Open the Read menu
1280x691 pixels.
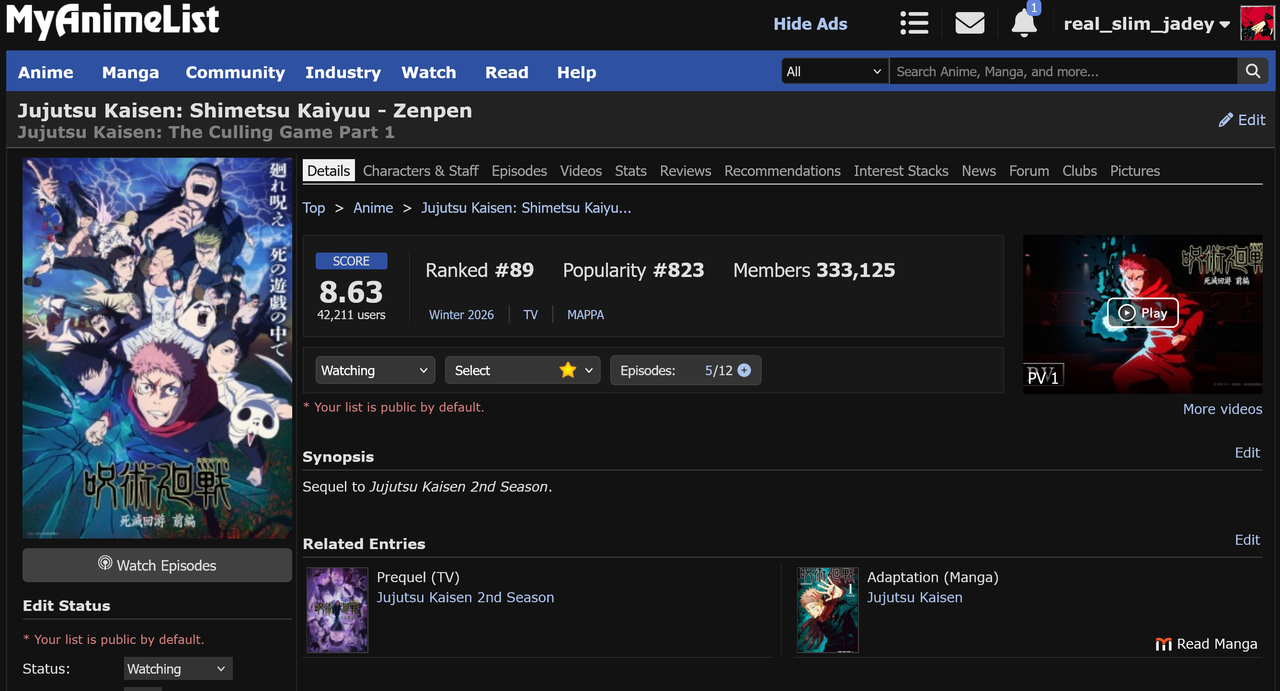point(507,72)
